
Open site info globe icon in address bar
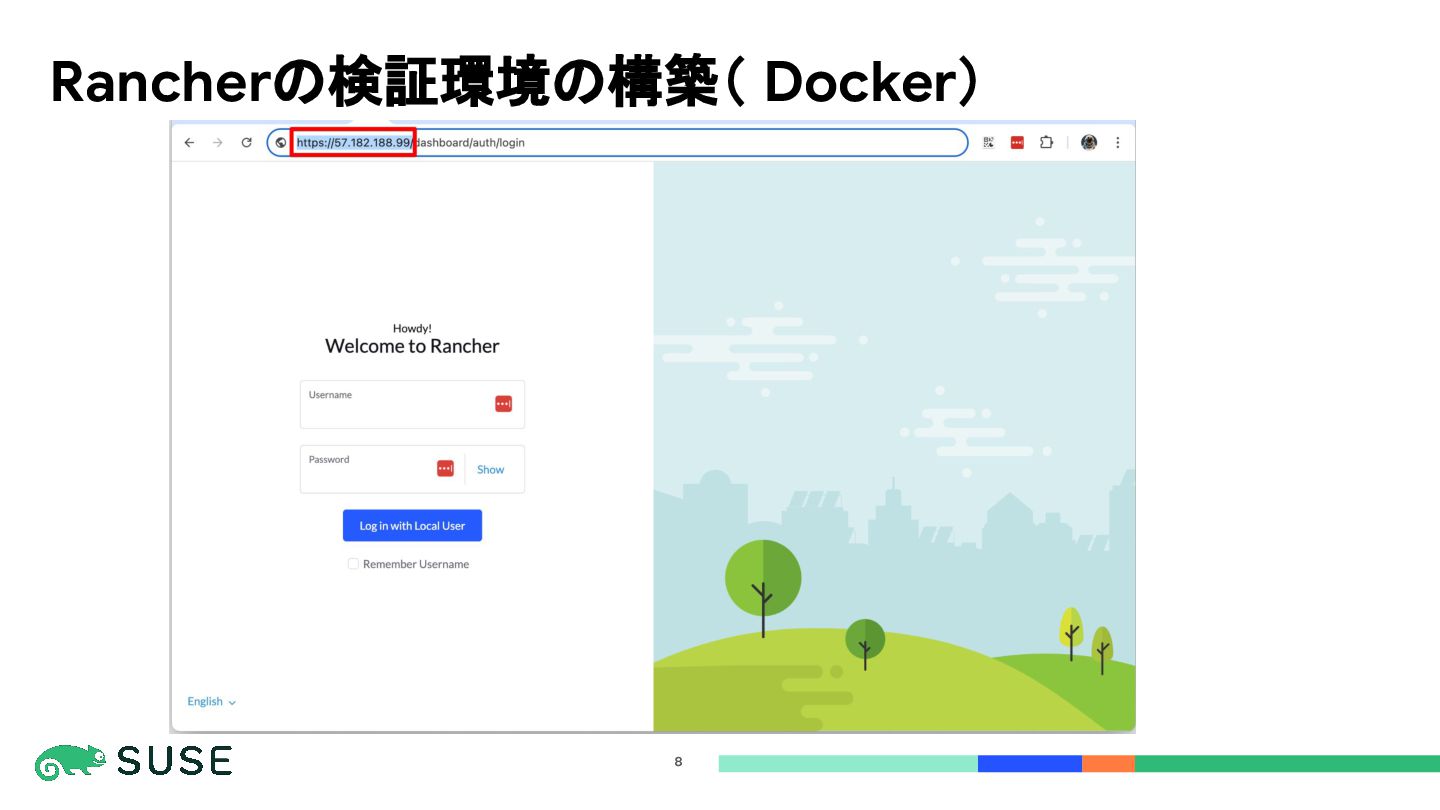(x=281, y=143)
